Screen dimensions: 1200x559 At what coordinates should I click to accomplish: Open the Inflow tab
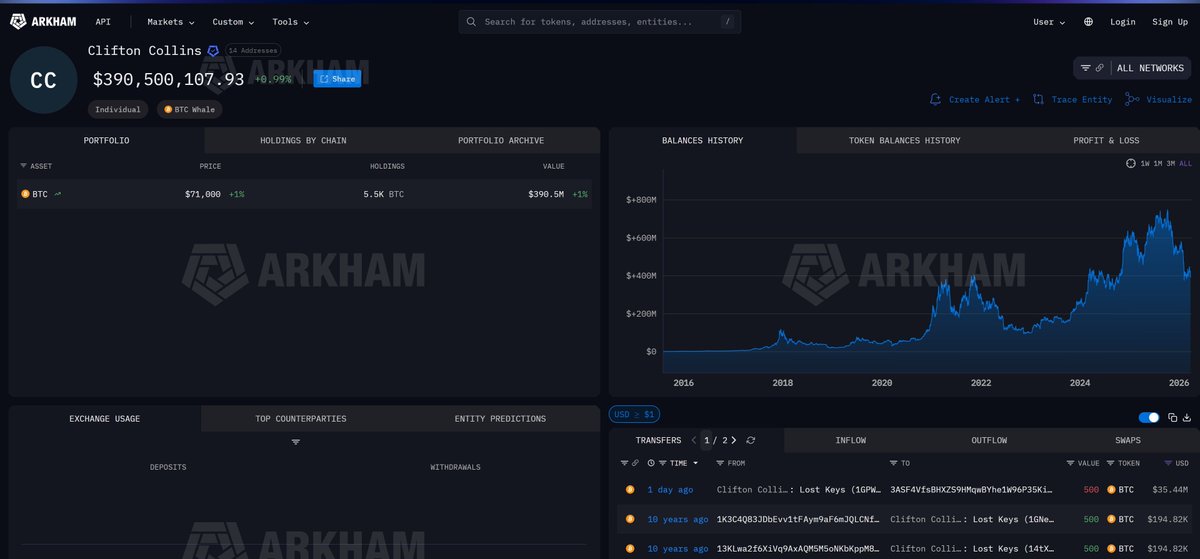(850, 440)
